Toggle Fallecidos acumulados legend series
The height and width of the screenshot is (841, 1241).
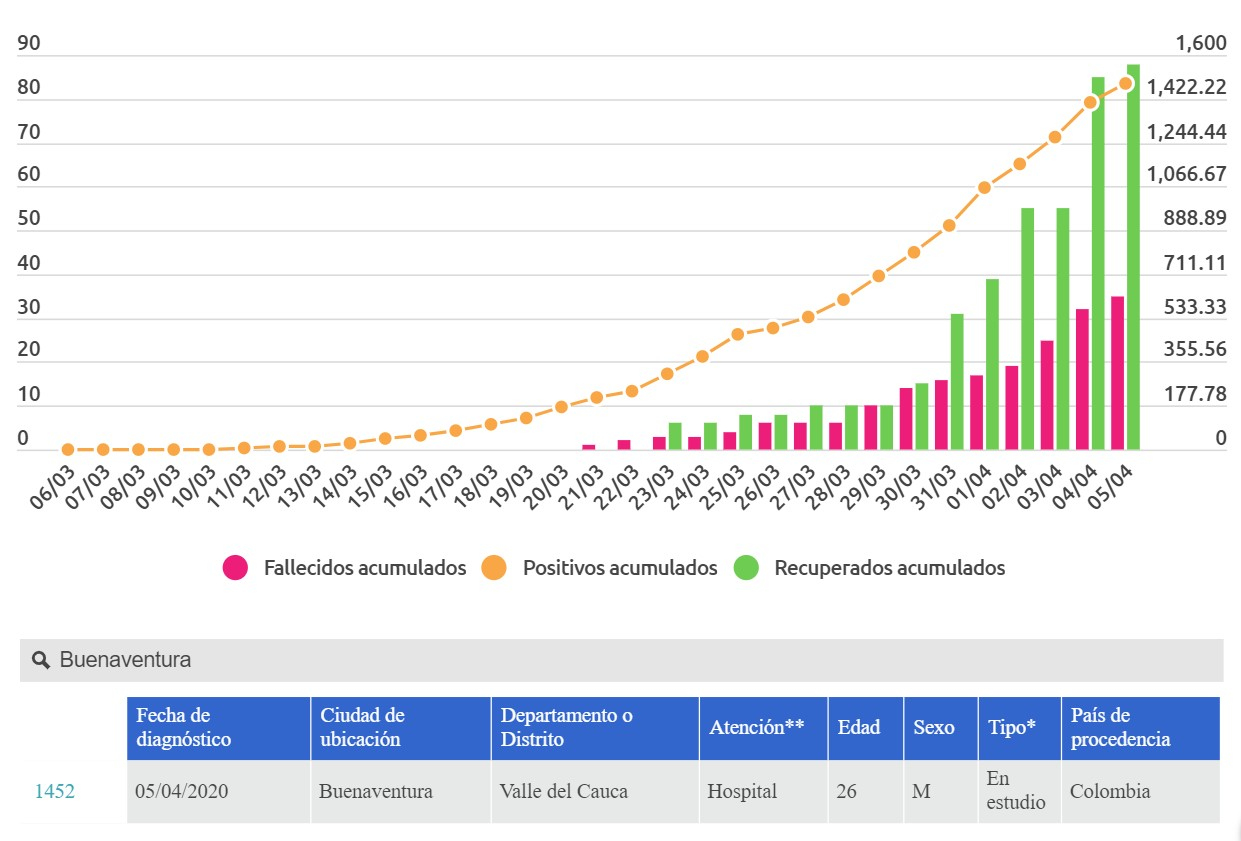point(344,568)
